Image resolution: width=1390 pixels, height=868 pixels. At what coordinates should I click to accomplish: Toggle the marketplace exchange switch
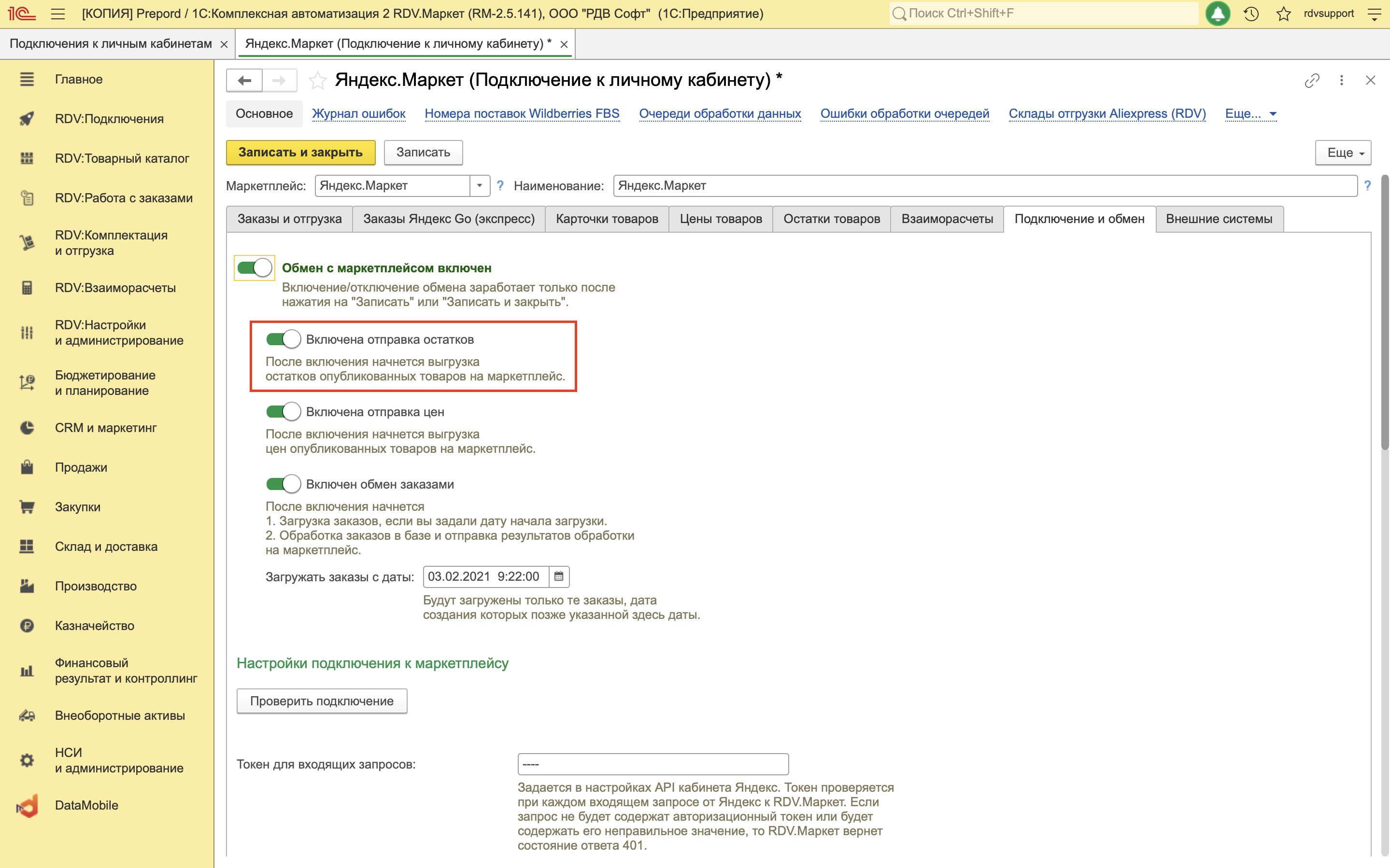255,267
